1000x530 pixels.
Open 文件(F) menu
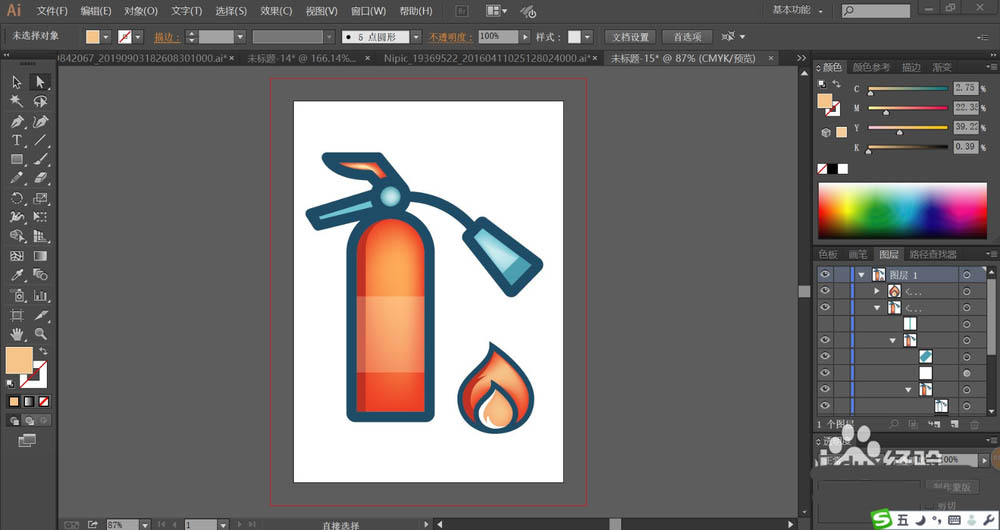click(52, 11)
